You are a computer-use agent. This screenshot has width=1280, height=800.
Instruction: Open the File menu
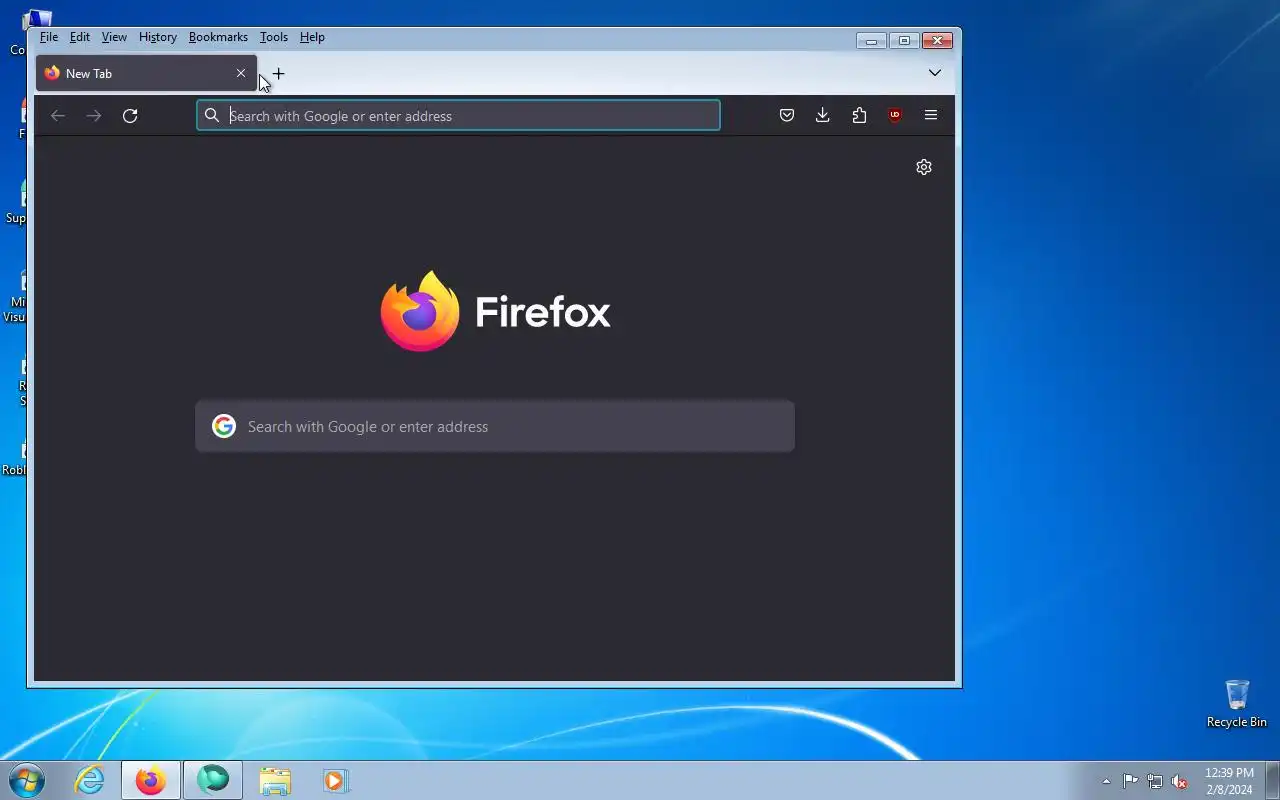click(49, 37)
